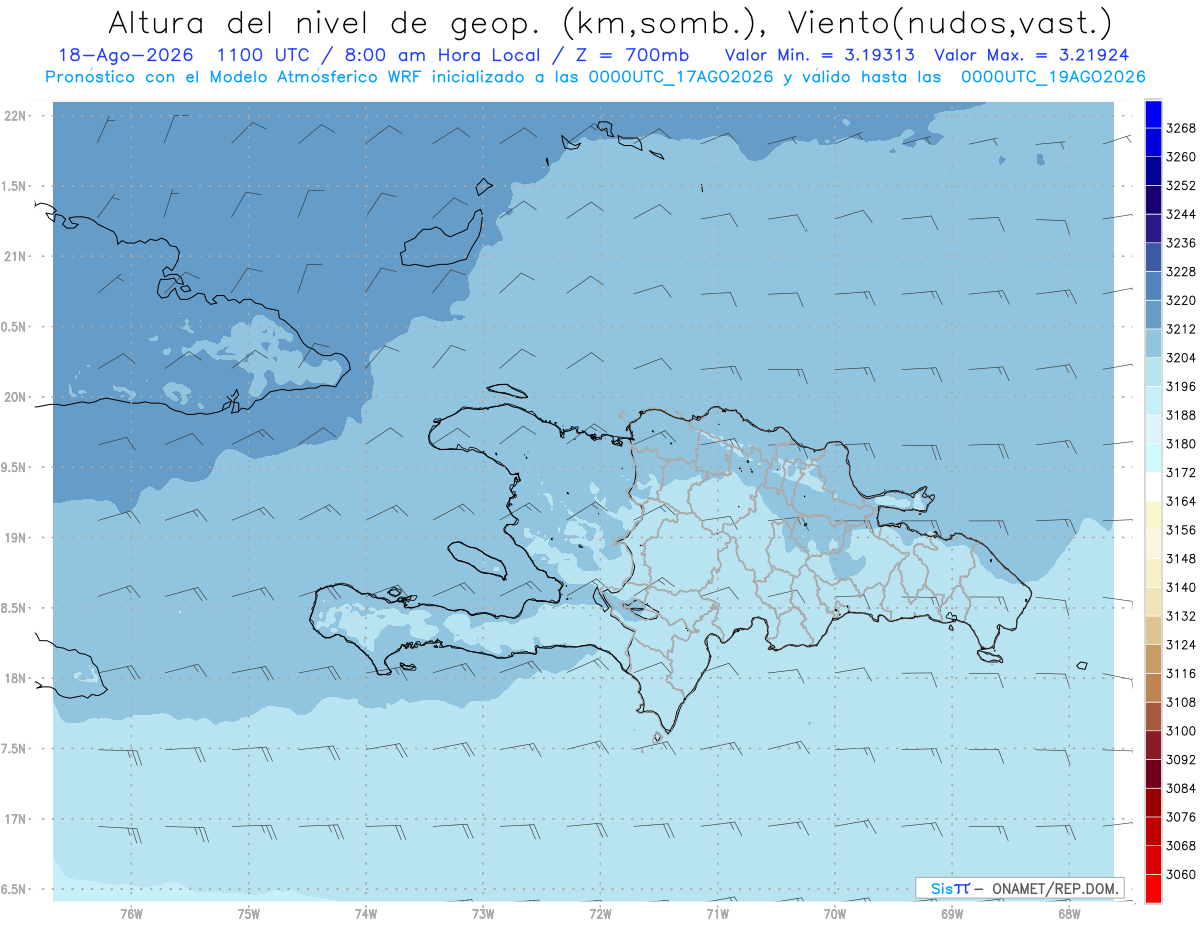
Task: Click the SisTT – ONAMET/REP.DOM. label box
Action: (x=1019, y=888)
